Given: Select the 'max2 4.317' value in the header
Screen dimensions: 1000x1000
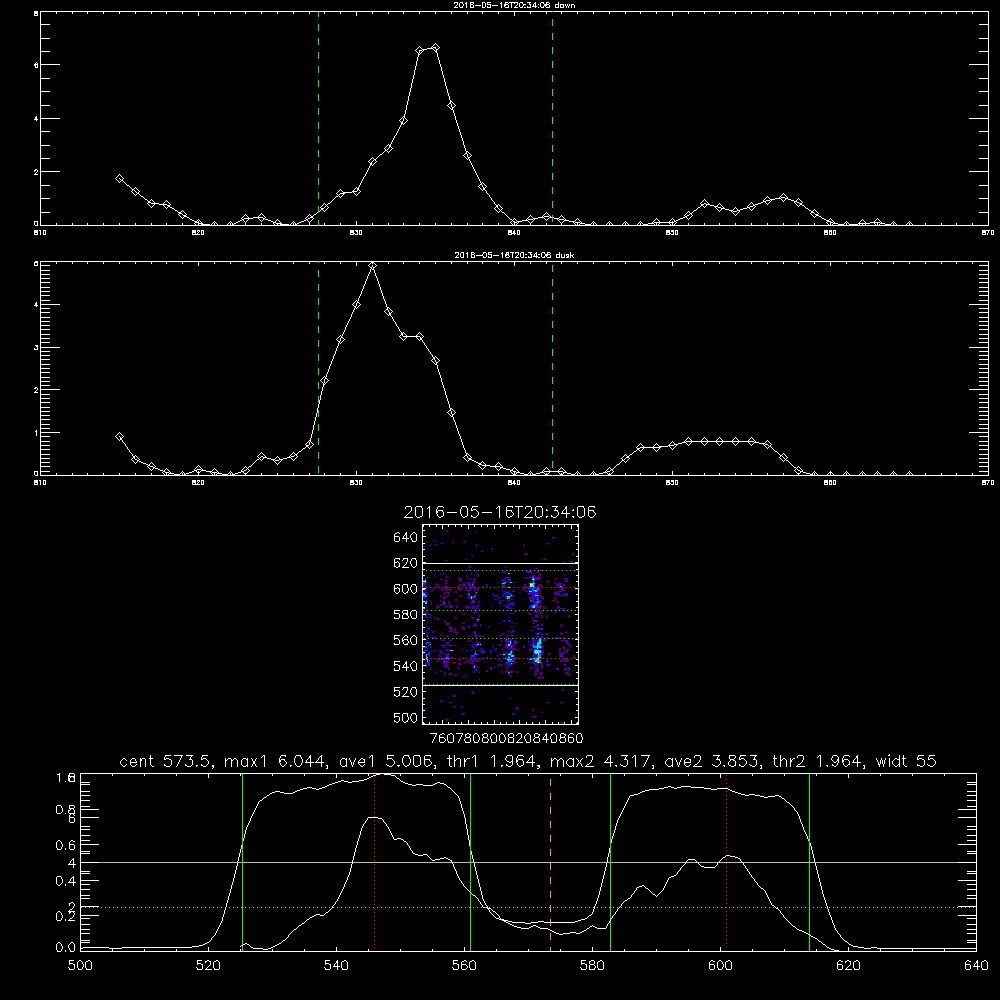Looking at the screenshot, I should click(x=601, y=761).
